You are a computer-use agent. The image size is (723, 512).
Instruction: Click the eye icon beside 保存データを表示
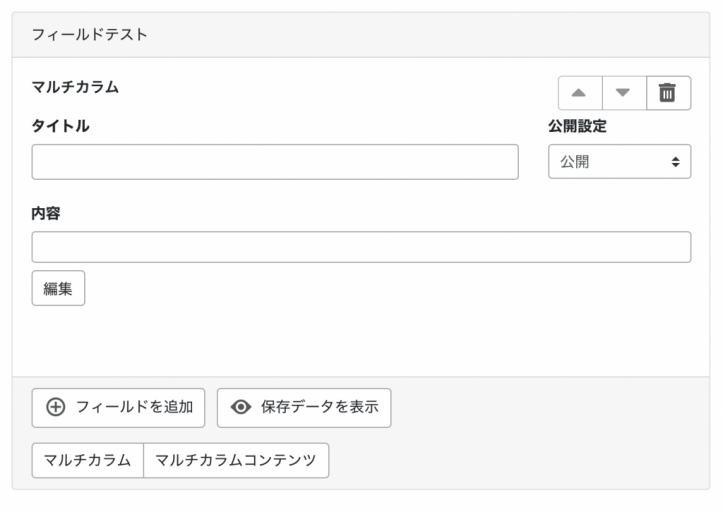click(x=241, y=407)
